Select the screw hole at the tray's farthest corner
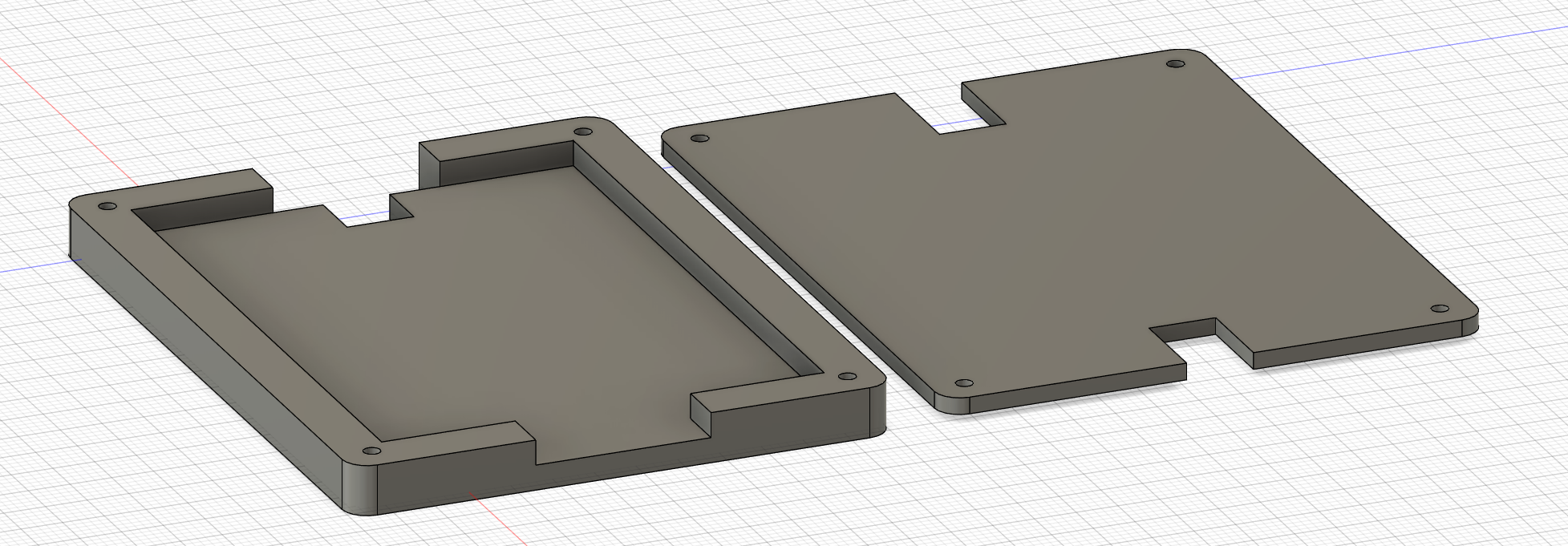1568x546 pixels. tap(582, 133)
